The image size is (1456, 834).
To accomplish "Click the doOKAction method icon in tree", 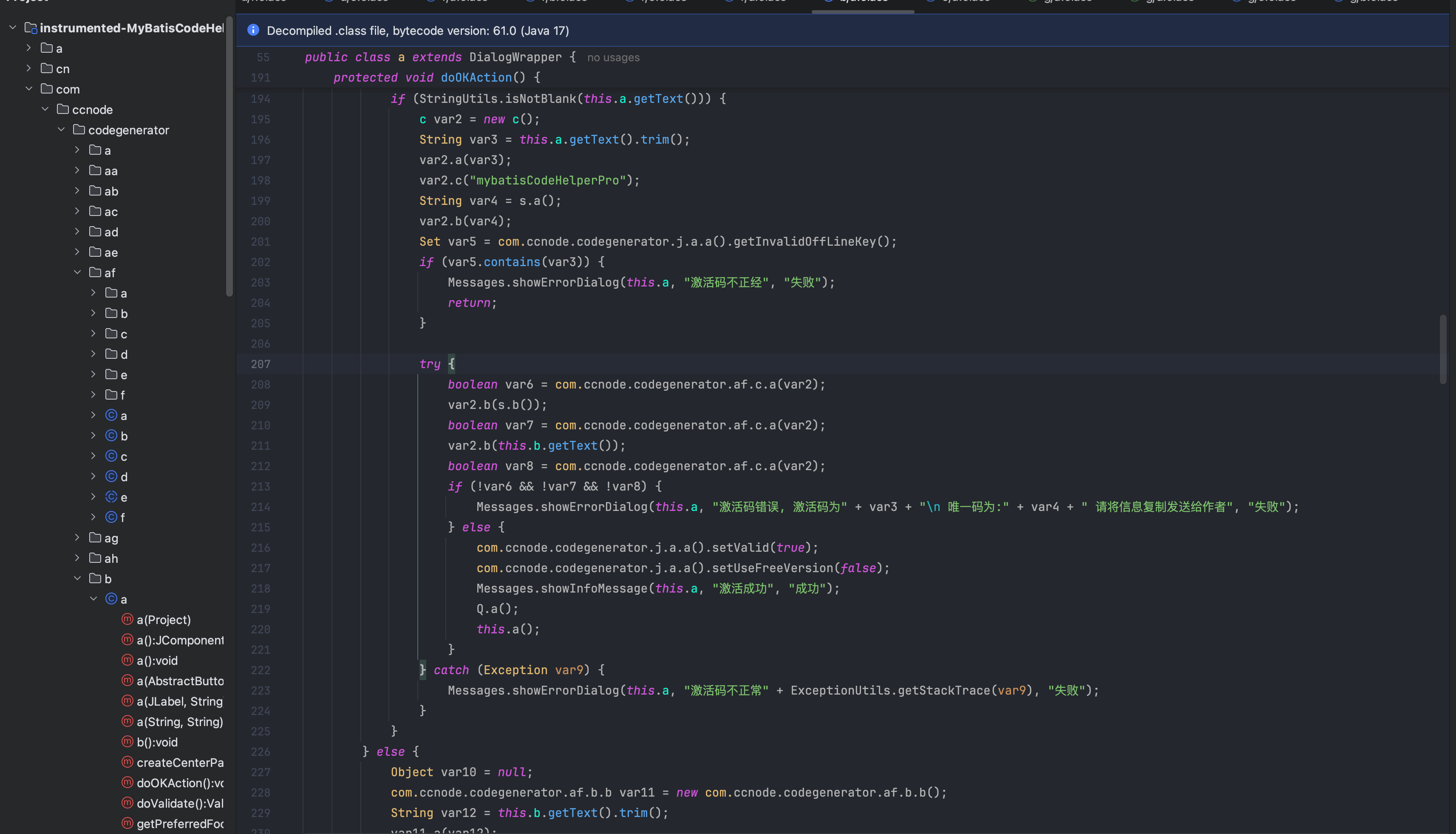I will point(127,783).
